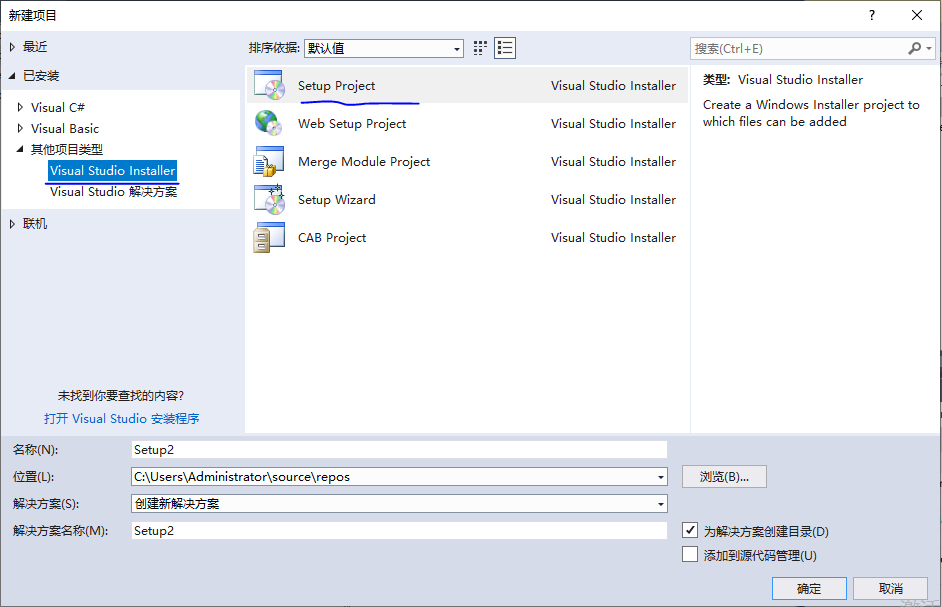This screenshot has width=942, height=607.
Task: Click the 打开 Visual Studio 安装程序 link
Action: click(122, 418)
